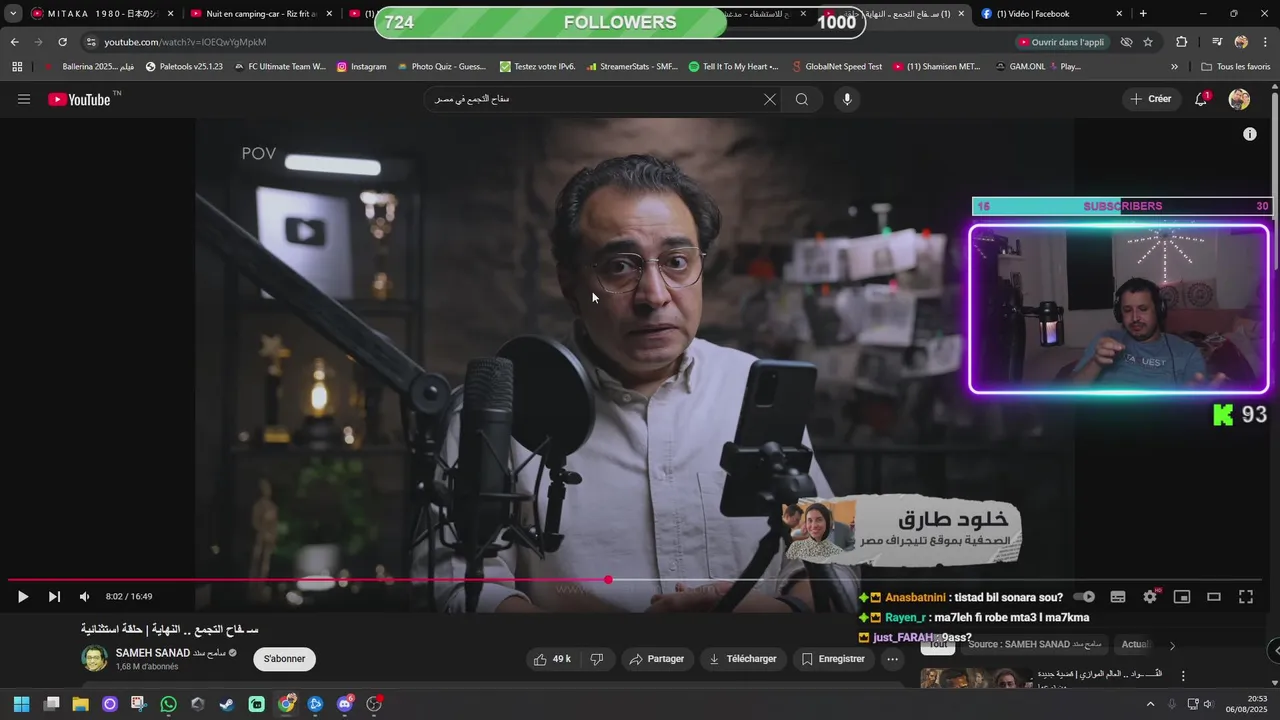The image size is (1280, 720).
Task: Open tray volume speaker control
Action: 1210,704
